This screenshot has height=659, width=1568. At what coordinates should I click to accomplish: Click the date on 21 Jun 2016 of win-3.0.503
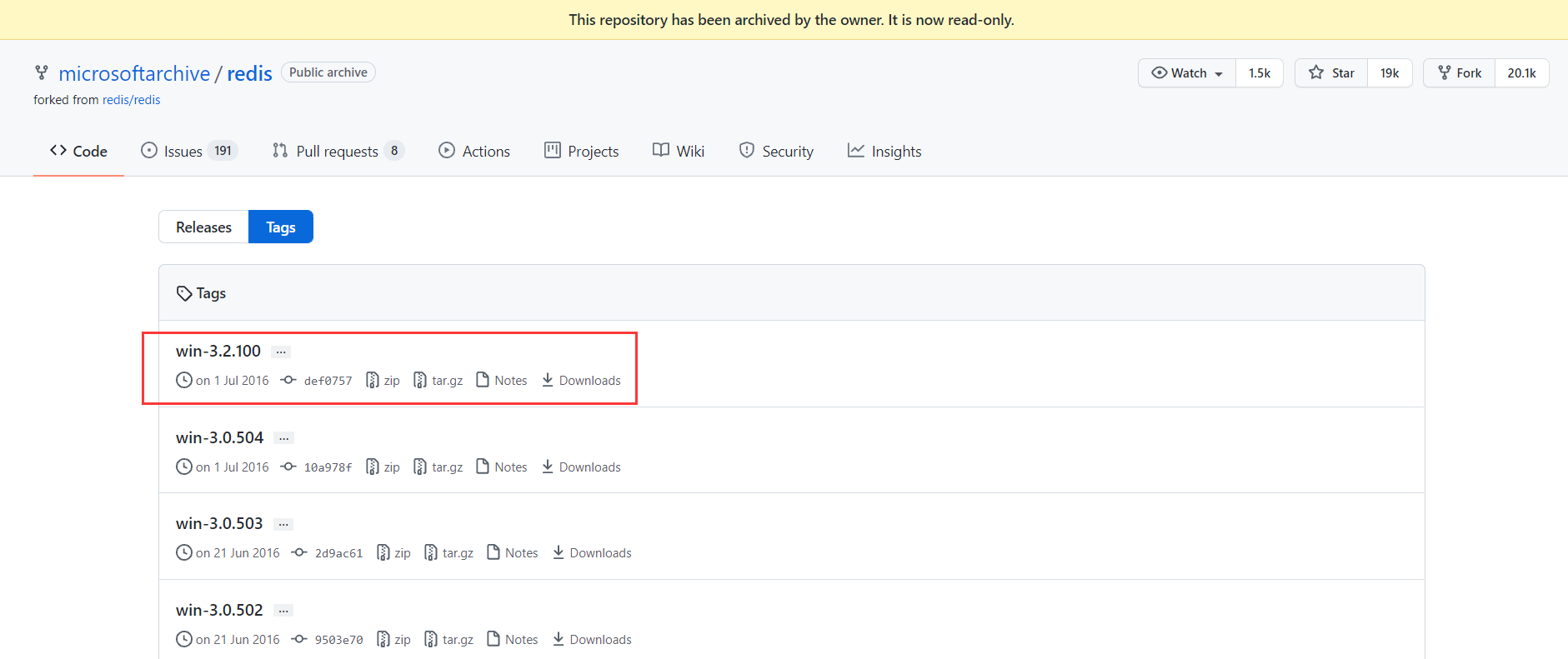point(238,553)
